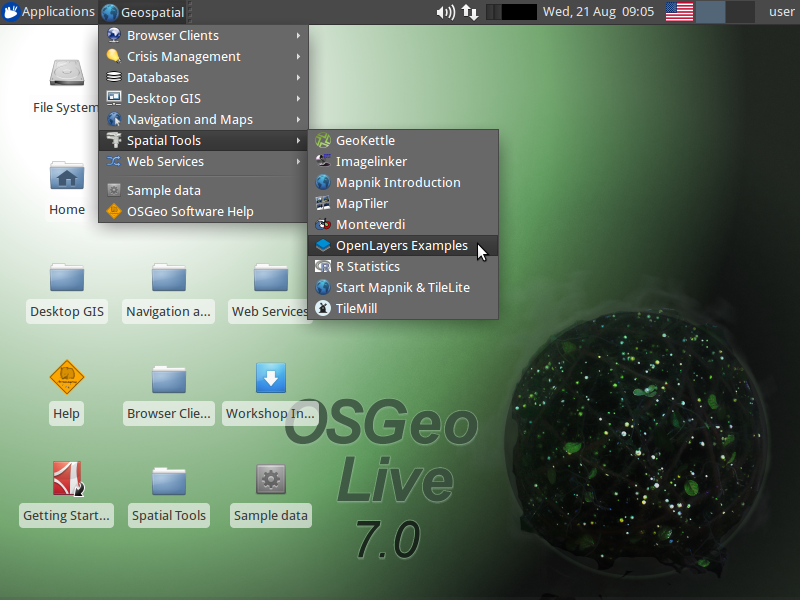Click the Crisis Management lightbulb icon
The image size is (800, 600).
[x=114, y=56]
